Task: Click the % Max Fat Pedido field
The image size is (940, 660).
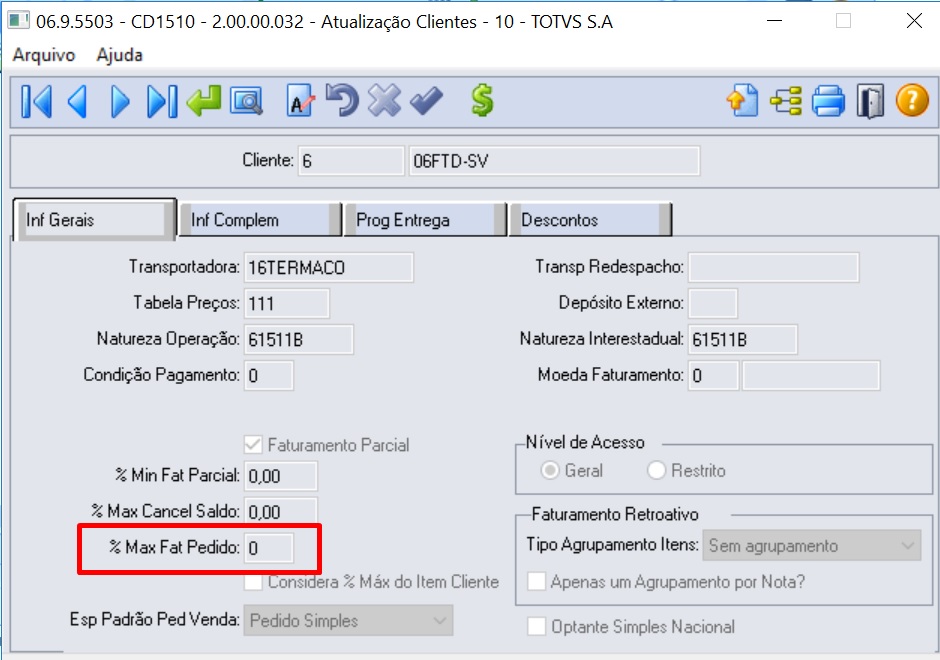Action: [269, 548]
